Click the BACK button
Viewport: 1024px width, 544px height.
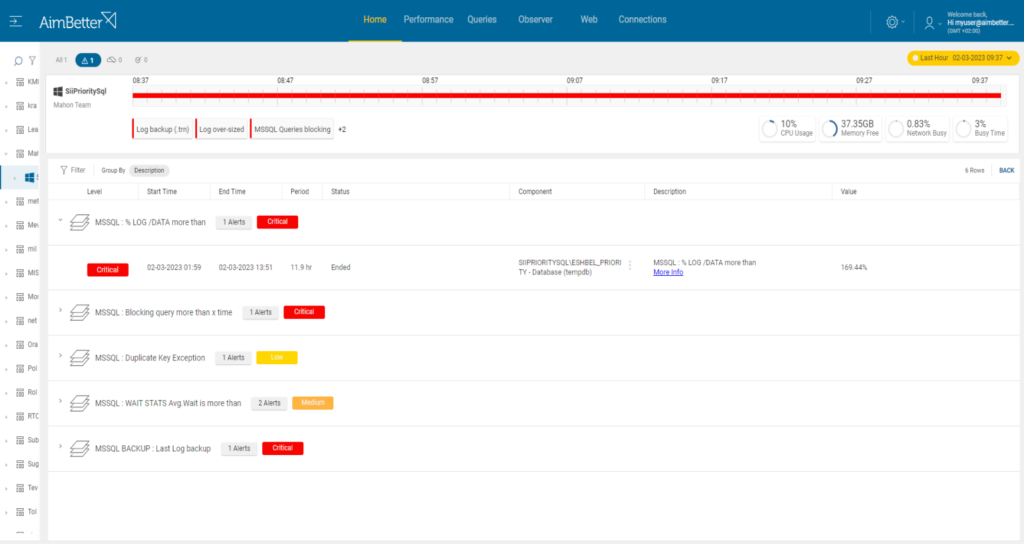(x=1006, y=170)
